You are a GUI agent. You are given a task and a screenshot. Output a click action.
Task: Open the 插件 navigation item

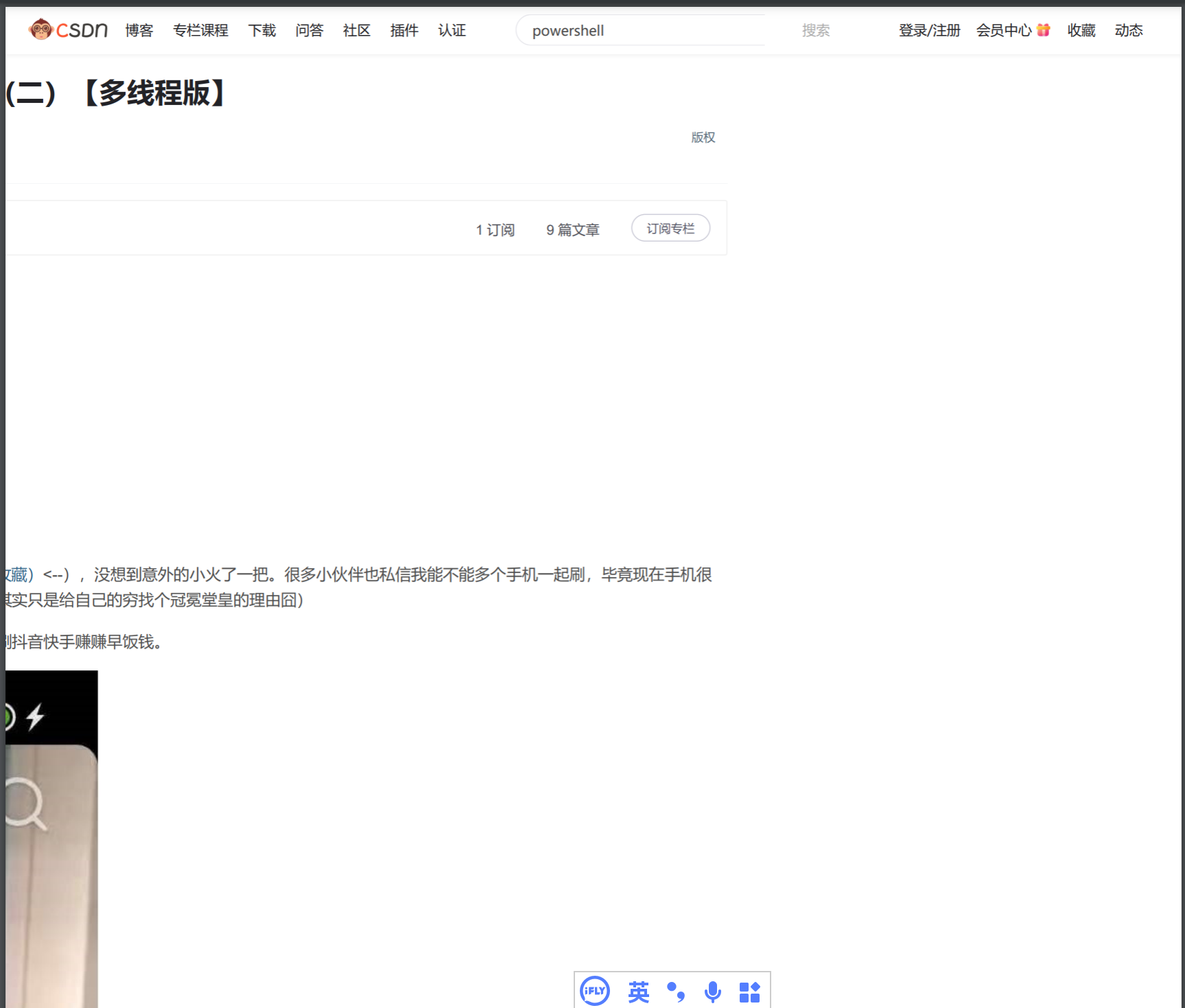404,30
